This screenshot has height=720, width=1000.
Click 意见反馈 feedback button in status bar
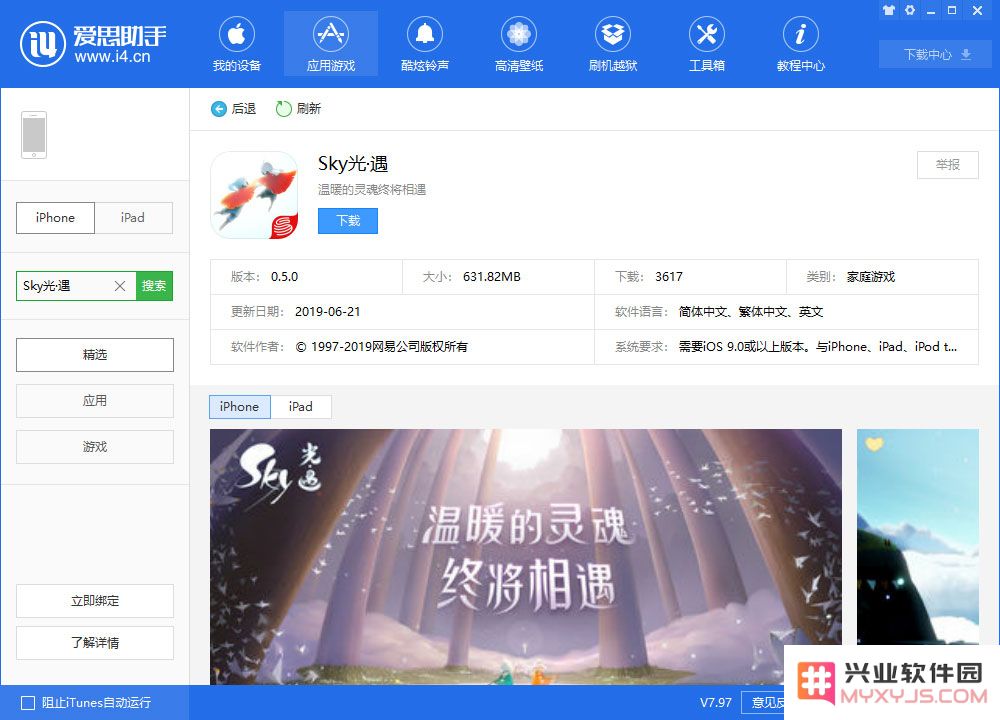point(763,703)
